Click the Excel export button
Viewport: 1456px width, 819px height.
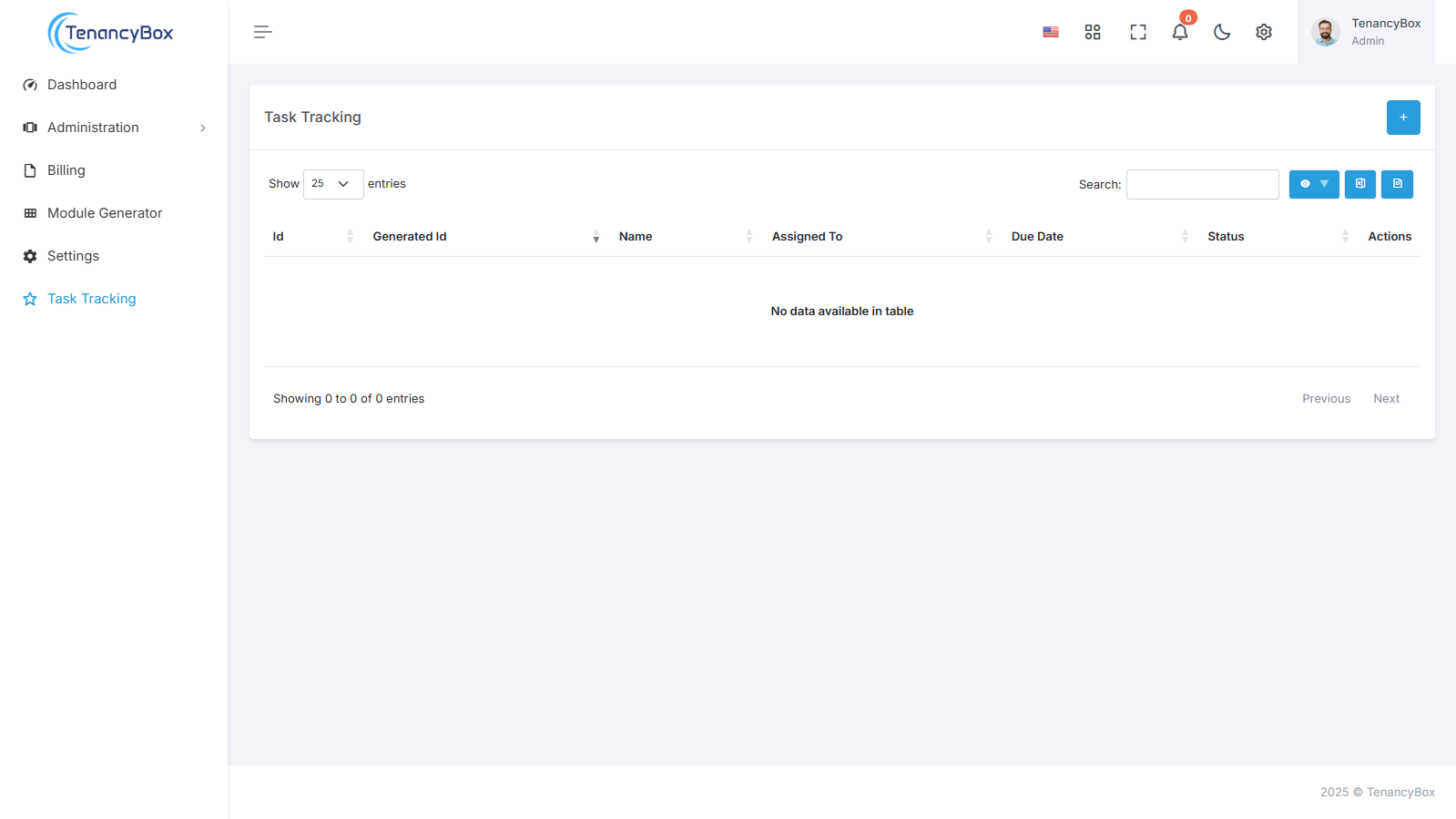(1359, 184)
